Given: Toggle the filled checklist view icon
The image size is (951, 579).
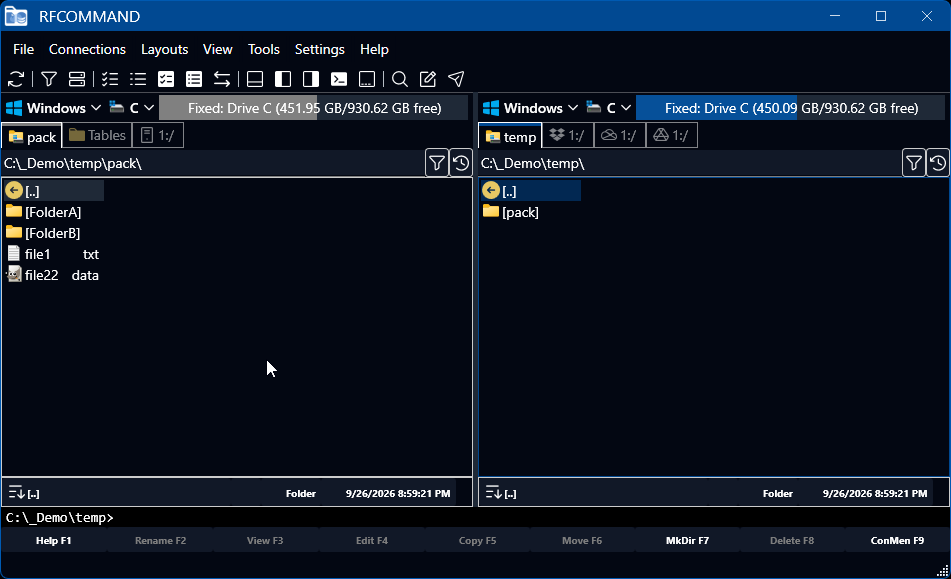Looking at the screenshot, I should pos(166,79).
